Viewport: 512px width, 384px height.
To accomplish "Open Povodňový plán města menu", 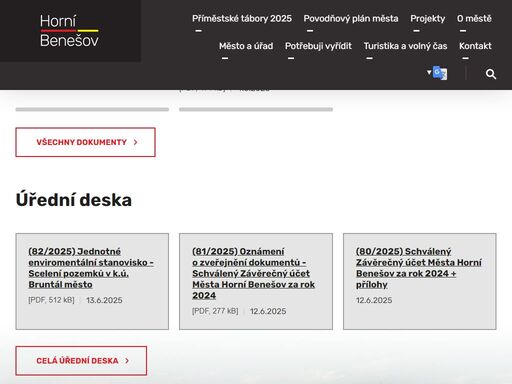I will click(351, 18).
